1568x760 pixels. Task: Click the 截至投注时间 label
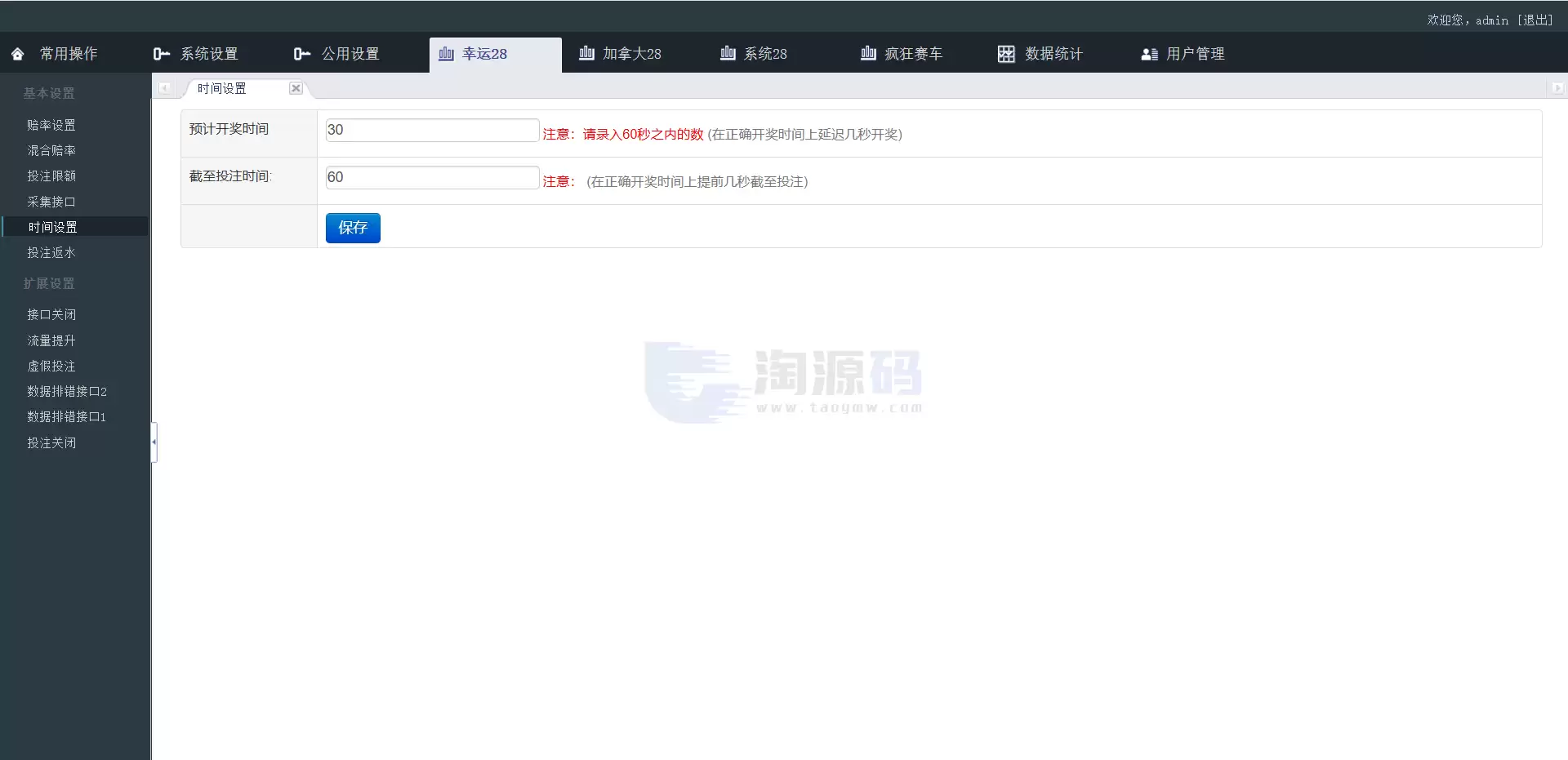click(230, 176)
